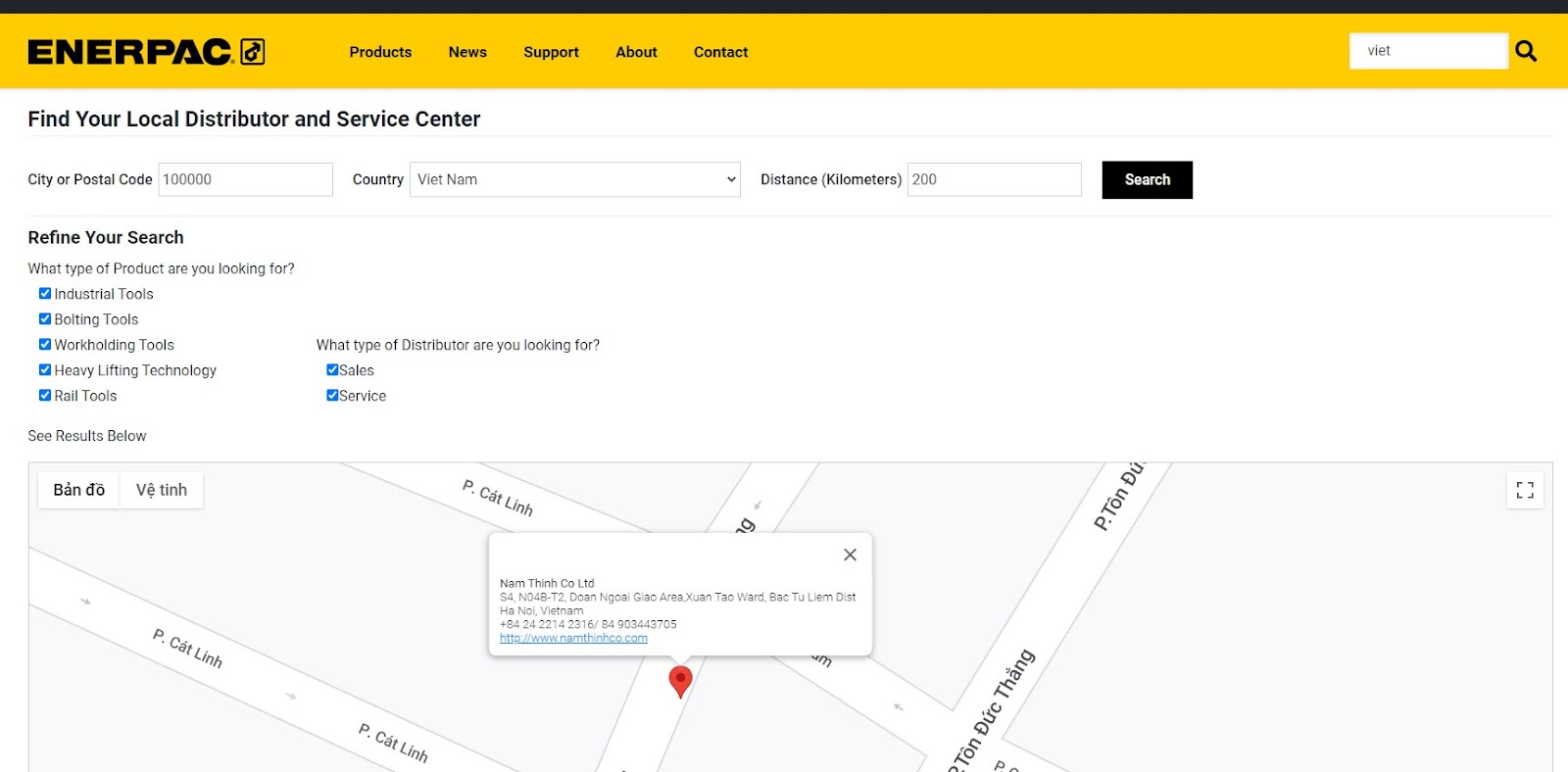1568x772 pixels.
Task: Uncheck Bolting Tools checkbox
Action: pos(45,318)
